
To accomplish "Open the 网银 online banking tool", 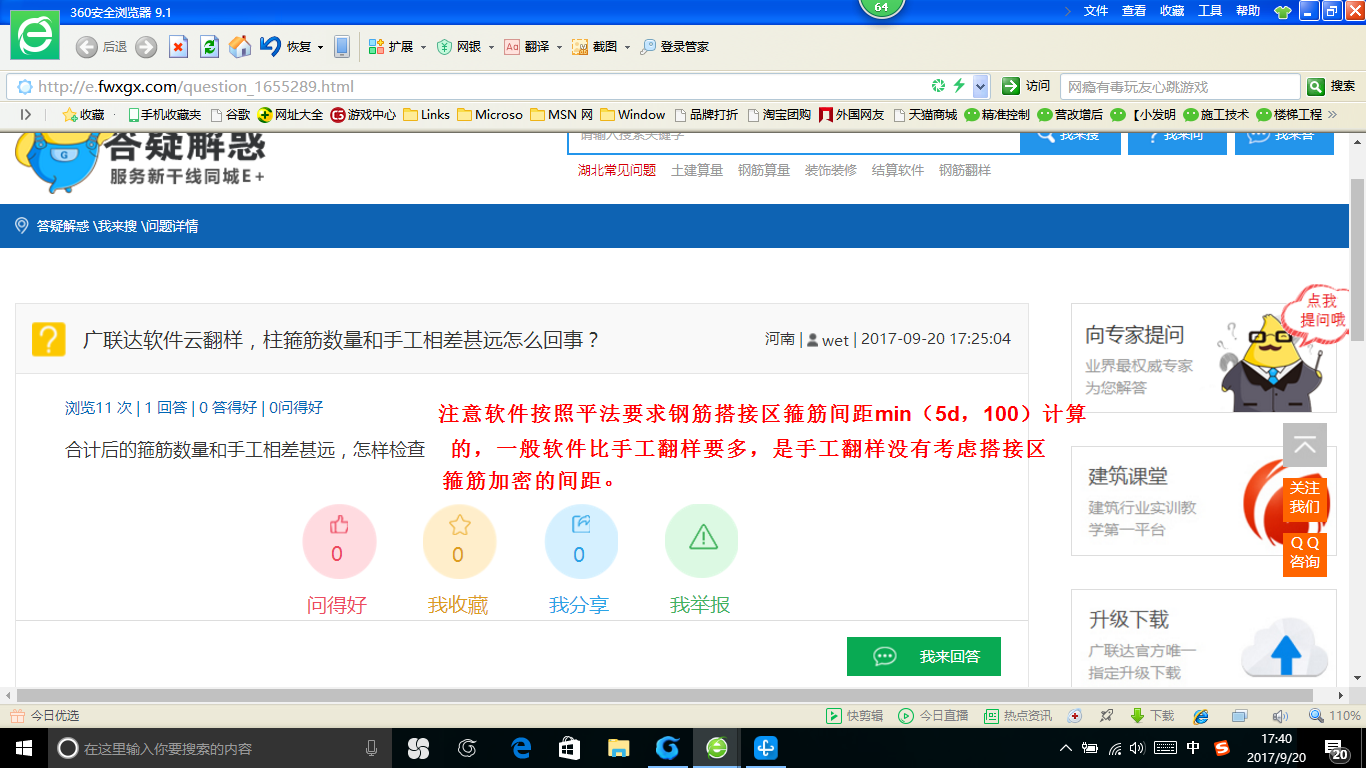I will tap(459, 47).
